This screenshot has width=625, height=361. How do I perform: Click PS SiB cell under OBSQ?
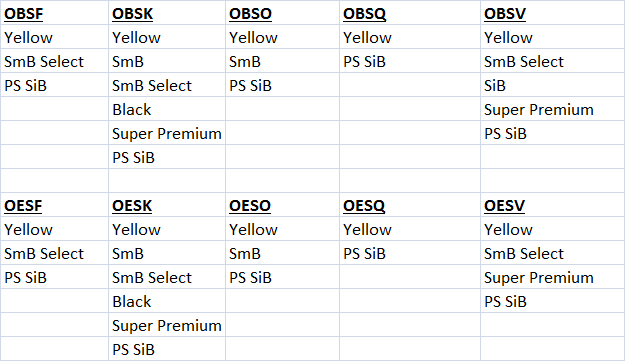coord(410,61)
